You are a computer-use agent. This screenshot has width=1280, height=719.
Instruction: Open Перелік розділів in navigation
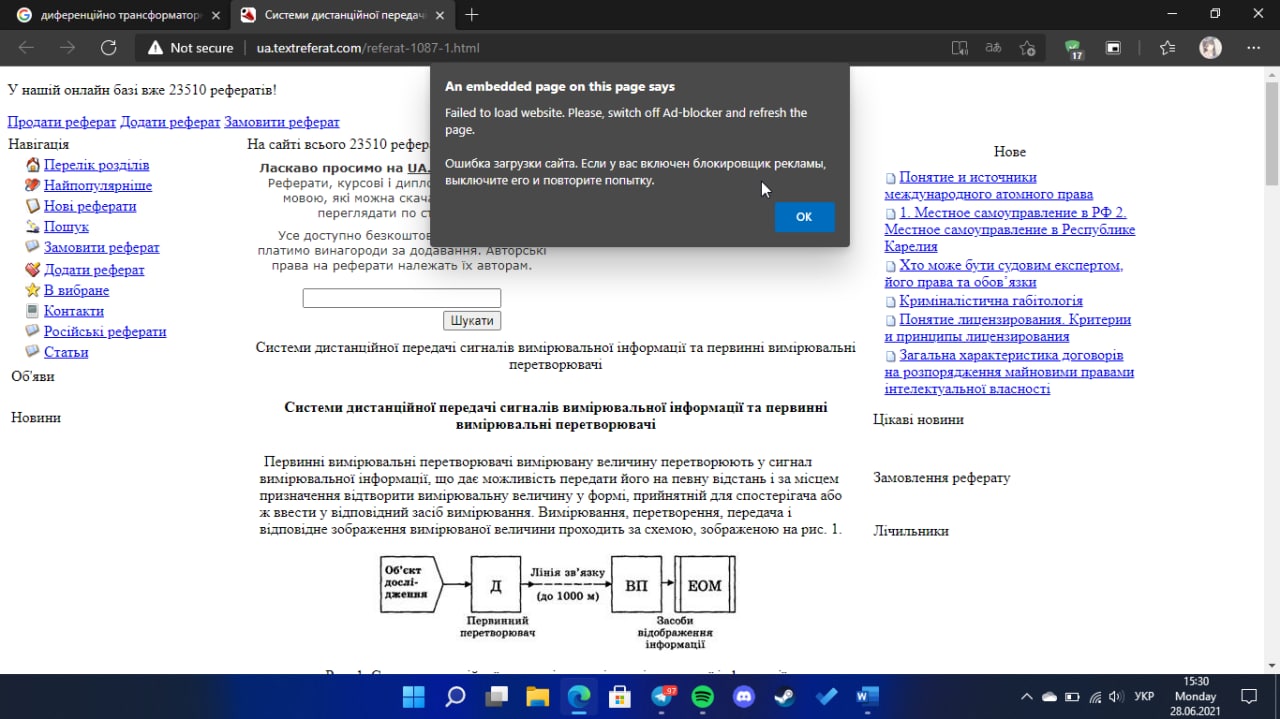pos(96,165)
